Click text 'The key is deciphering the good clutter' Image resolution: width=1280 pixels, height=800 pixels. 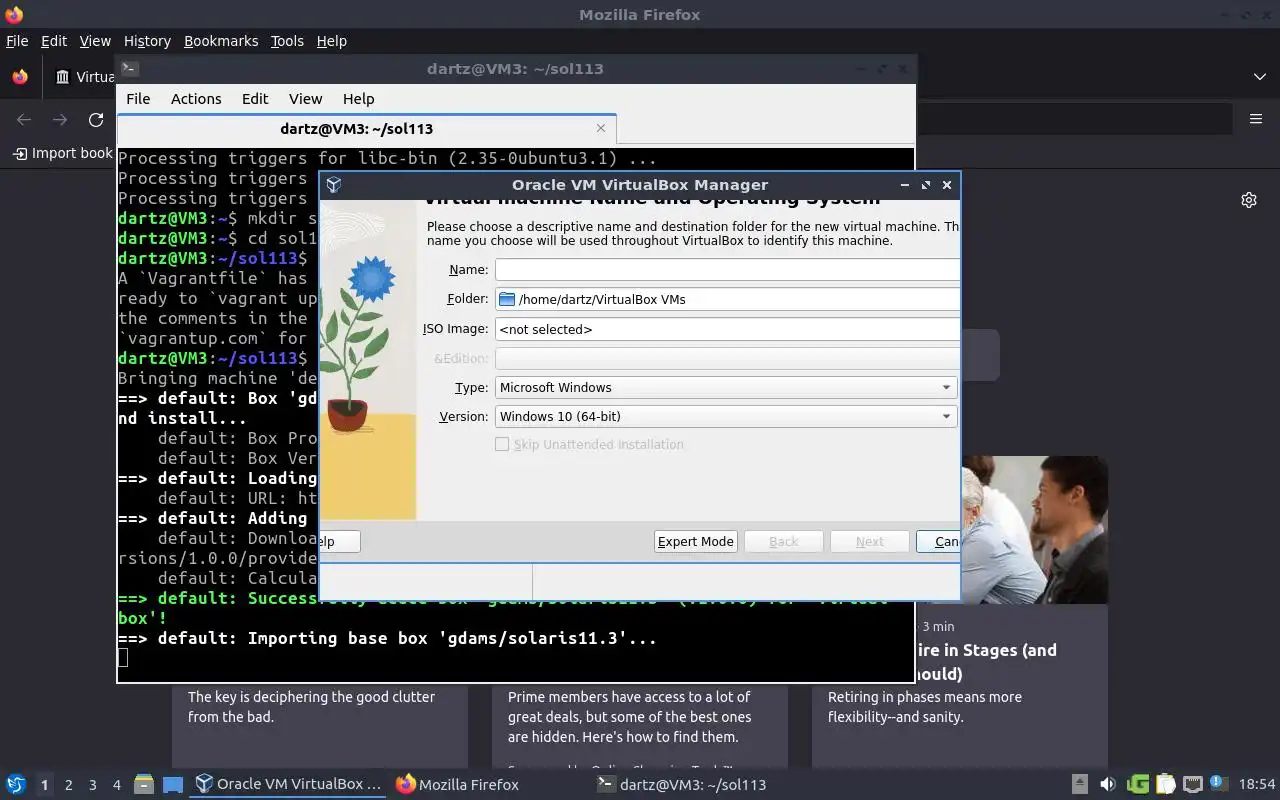tap(311, 697)
